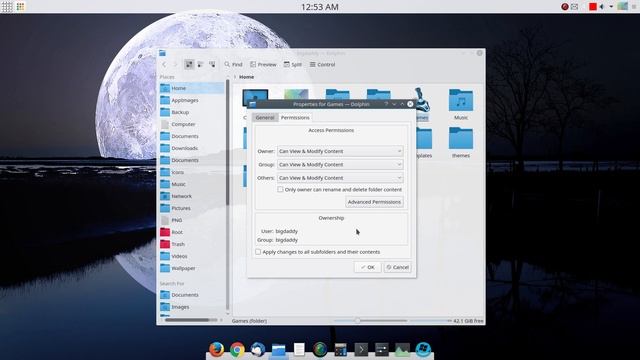Open Videos in Places panel
The height and width of the screenshot is (360, 640).
[x=192, y=256]
